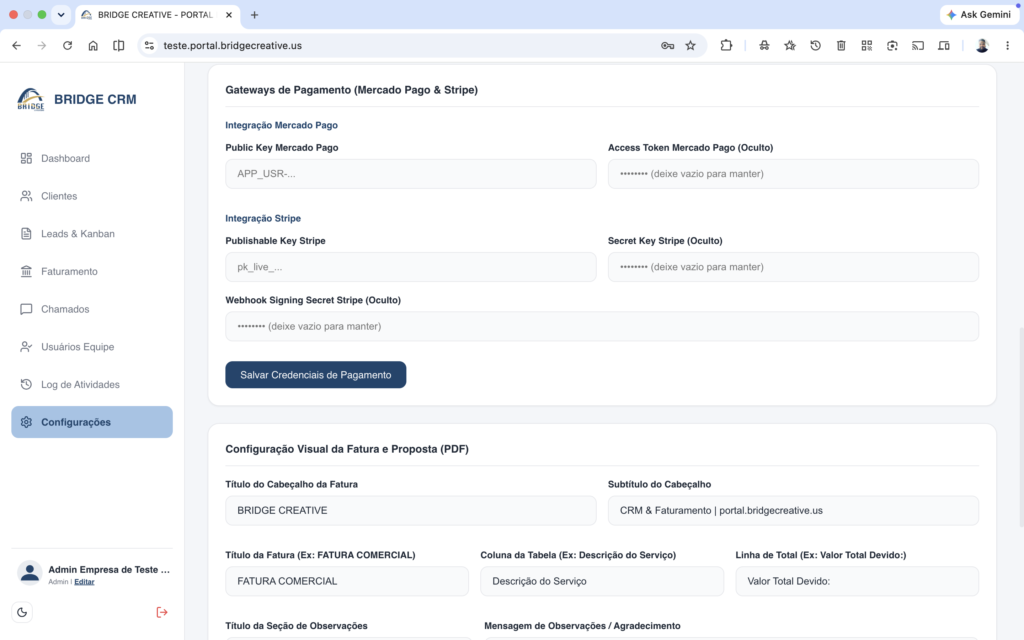
Task: Open Chamados in the sidebar
Action: click(92, 309)
